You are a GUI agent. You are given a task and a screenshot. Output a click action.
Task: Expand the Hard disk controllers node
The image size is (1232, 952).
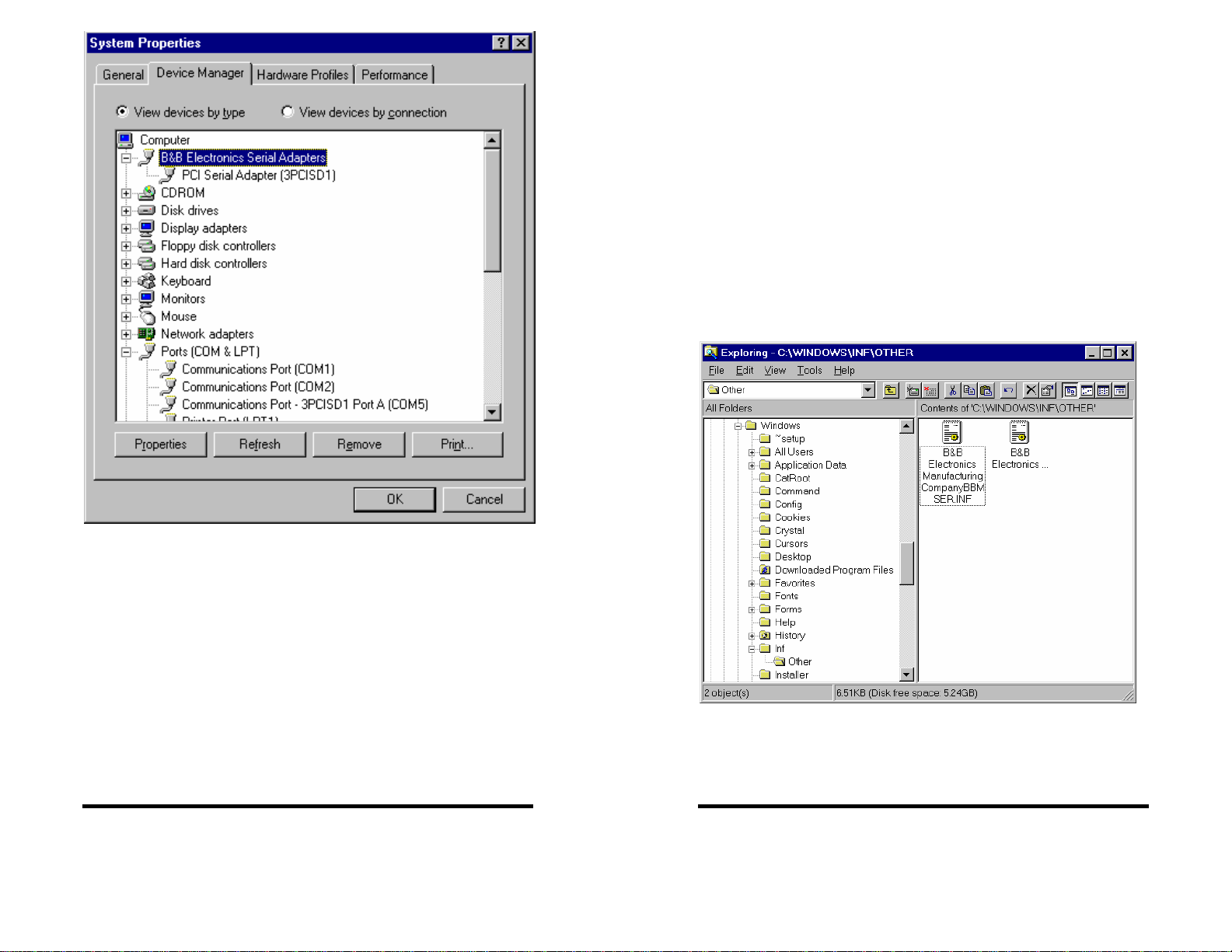coord(126,264)
